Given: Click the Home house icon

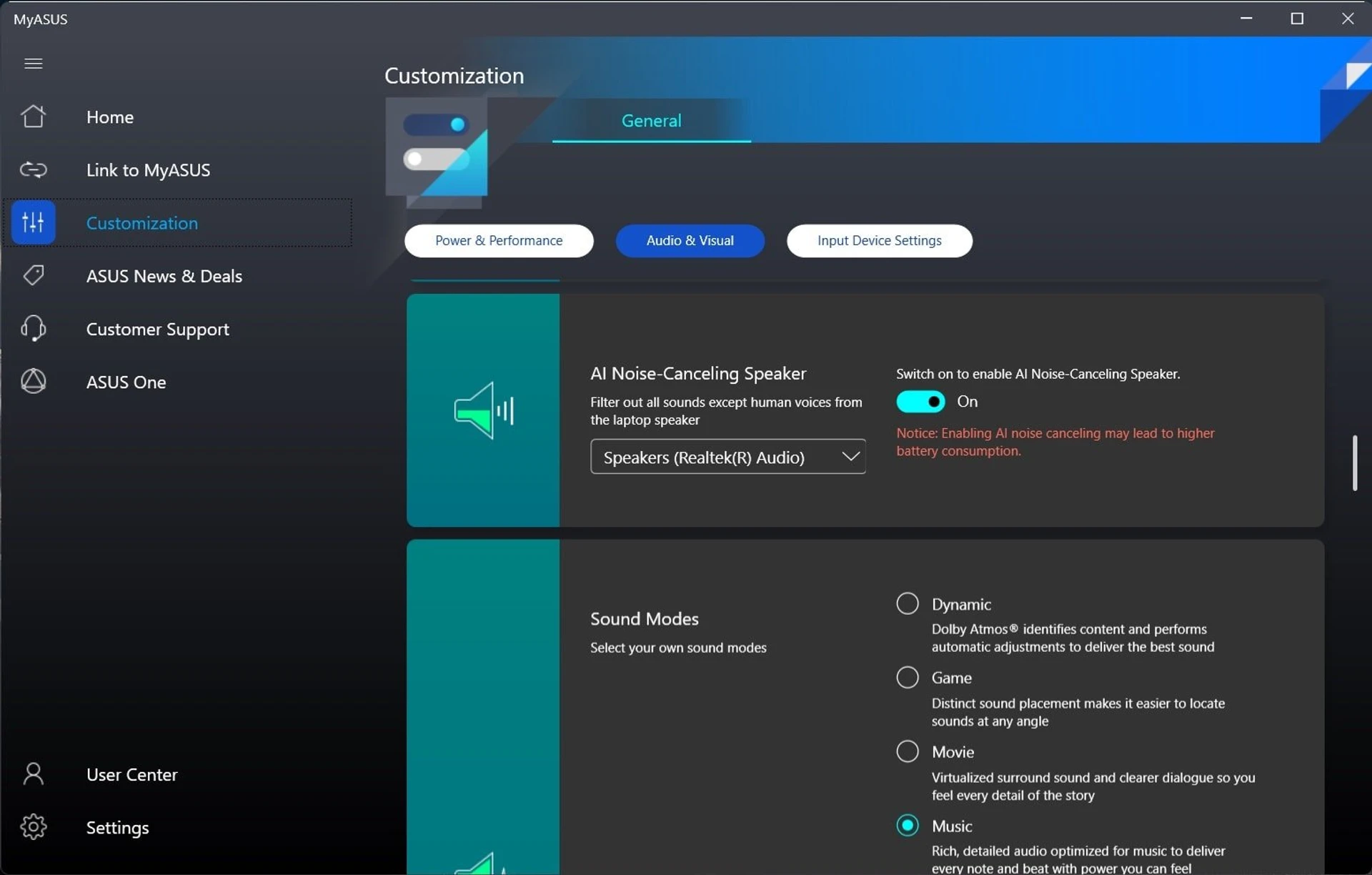Looking at the screenshot, I should pyautogui.click(x=33, y=117).
